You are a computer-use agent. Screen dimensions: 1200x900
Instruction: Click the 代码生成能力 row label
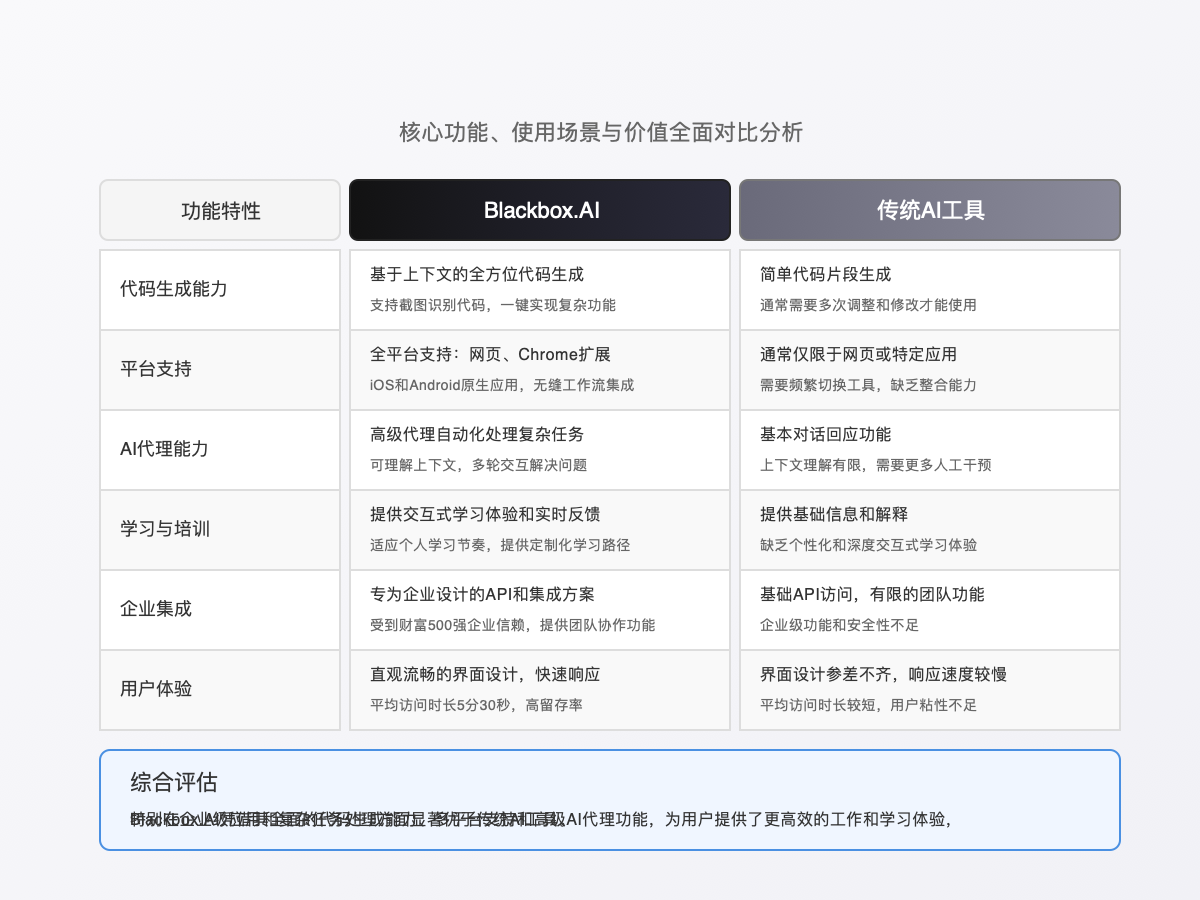tap(174, 289)
